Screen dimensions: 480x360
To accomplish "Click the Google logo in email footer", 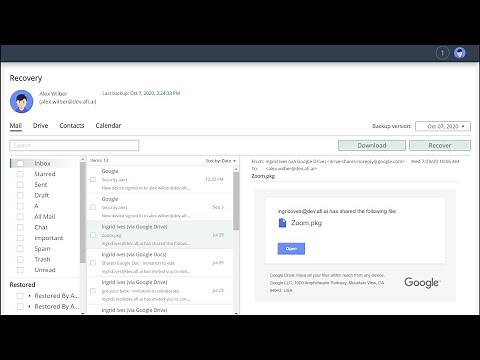I will (x=422, y=283).
